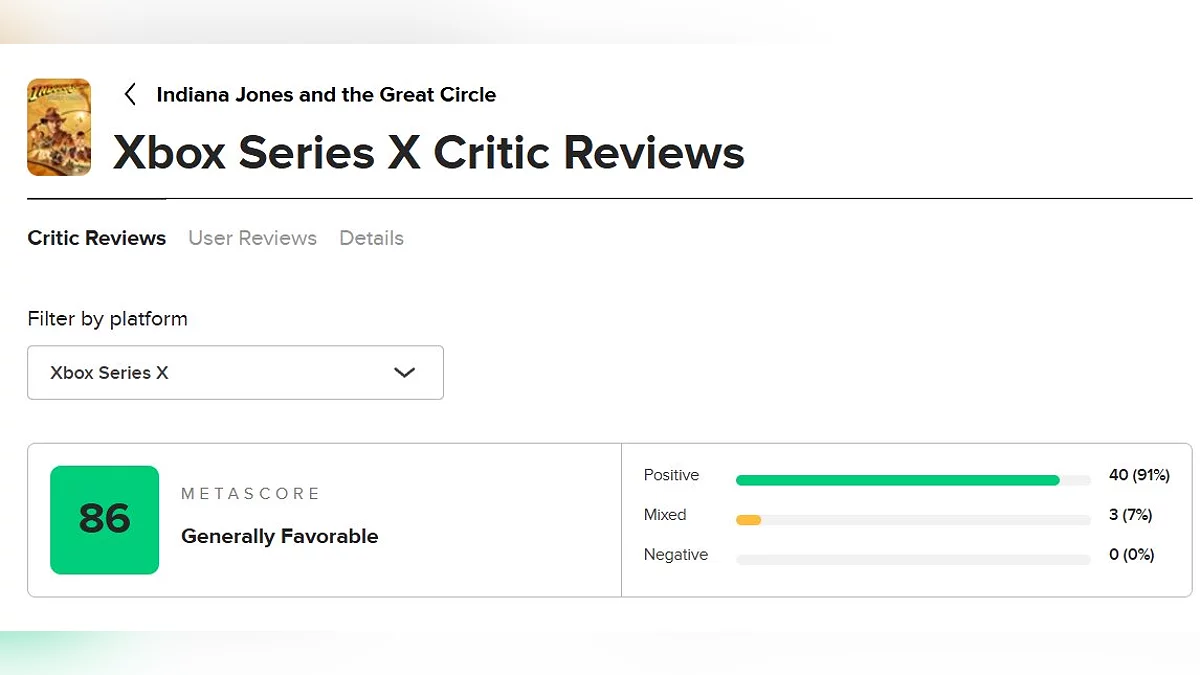Click the 40 (91%) positive count
This screenshot has width=1200, height=675.
coord(1139,475)
